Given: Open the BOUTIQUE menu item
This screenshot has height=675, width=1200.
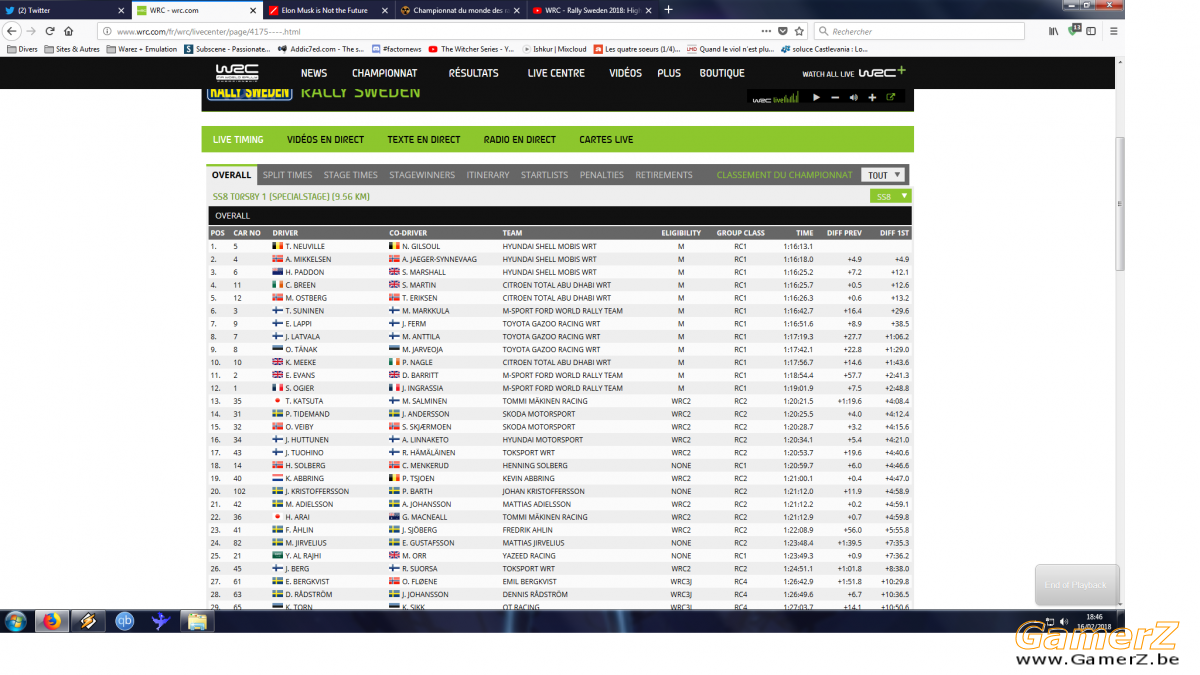Looking at the screenshot, I should [x=722, y=73].
